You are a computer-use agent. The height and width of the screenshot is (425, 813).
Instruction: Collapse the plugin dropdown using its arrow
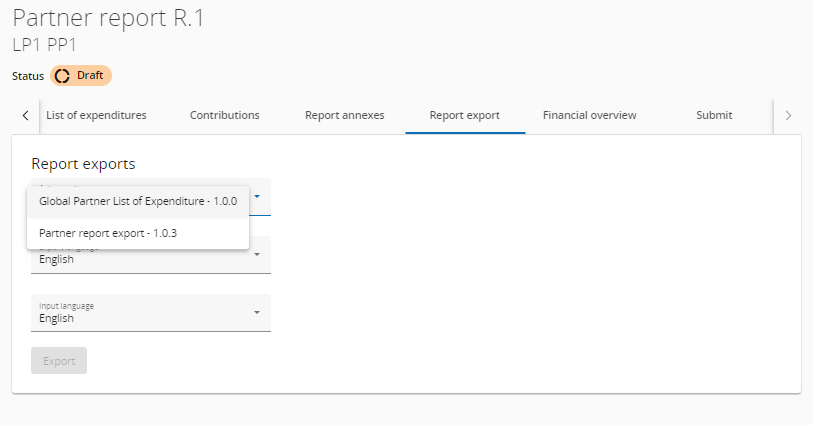pyautogui.click(x=257, y=197)
